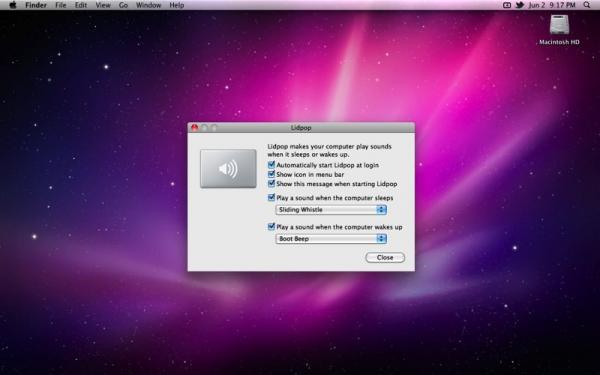The image size is (600, 375).
Task: Toggle Show icon in menu bar
Action: [271, 174]
